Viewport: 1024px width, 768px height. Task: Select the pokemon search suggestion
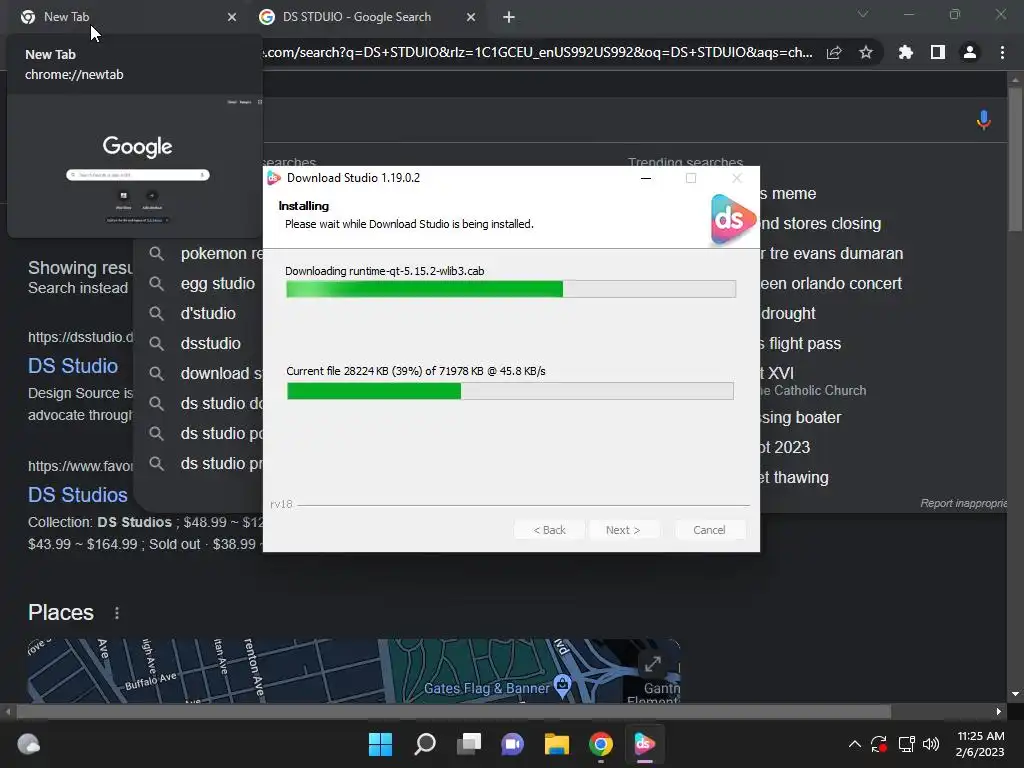221,253
